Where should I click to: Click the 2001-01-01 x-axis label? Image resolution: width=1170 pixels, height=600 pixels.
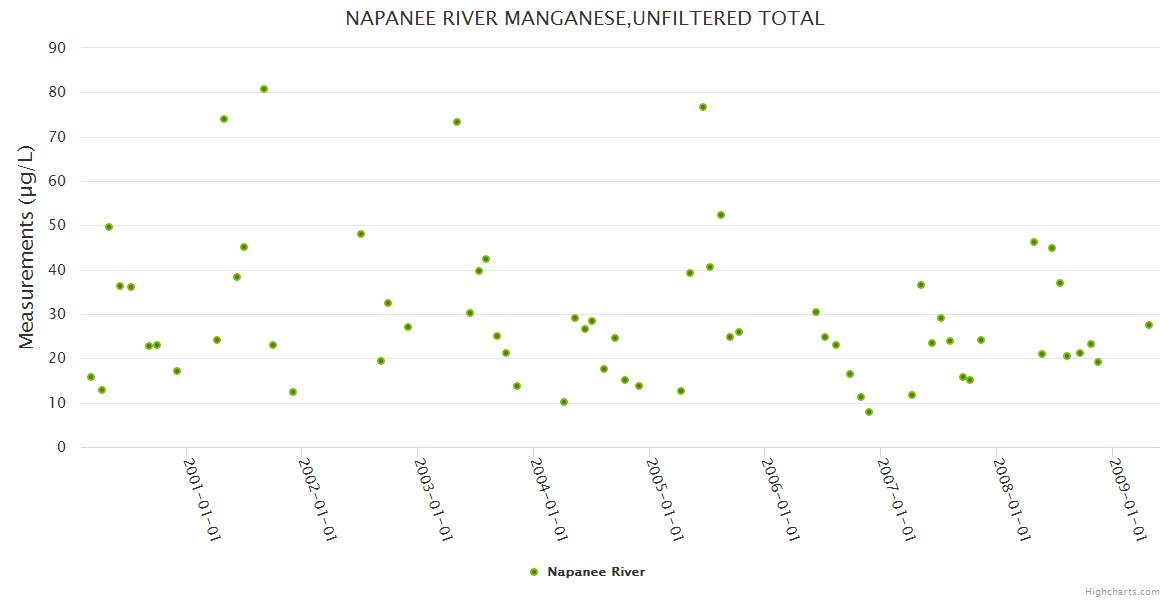click(201, 499)
